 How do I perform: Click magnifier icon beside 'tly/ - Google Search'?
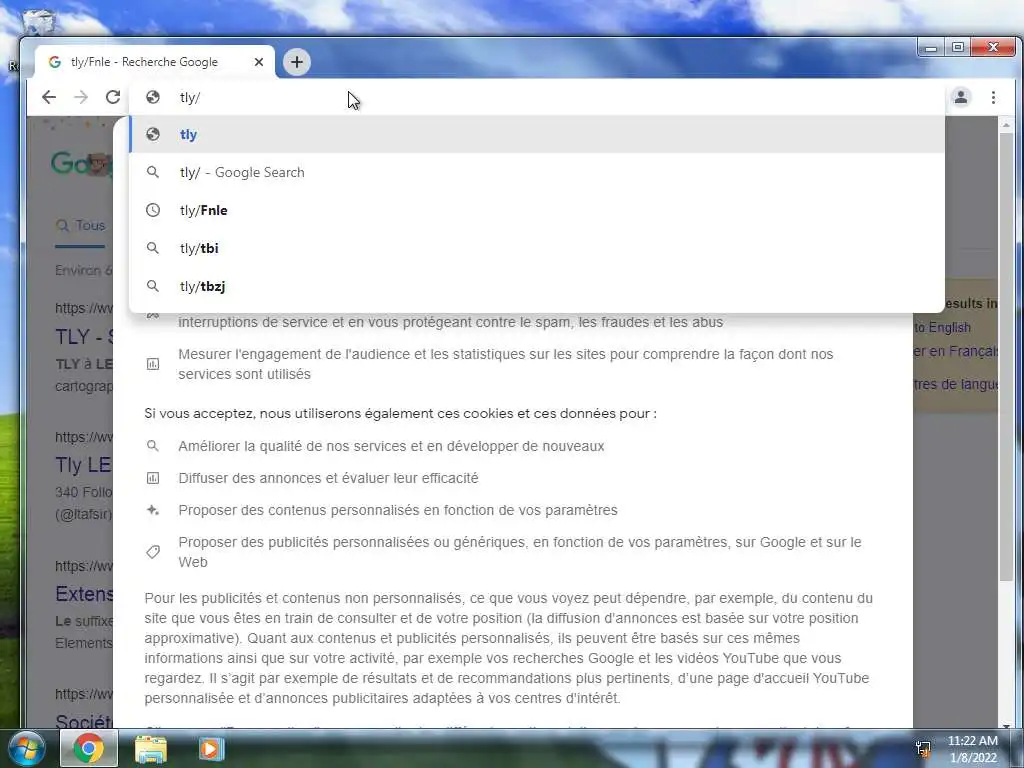coord(153,172)
